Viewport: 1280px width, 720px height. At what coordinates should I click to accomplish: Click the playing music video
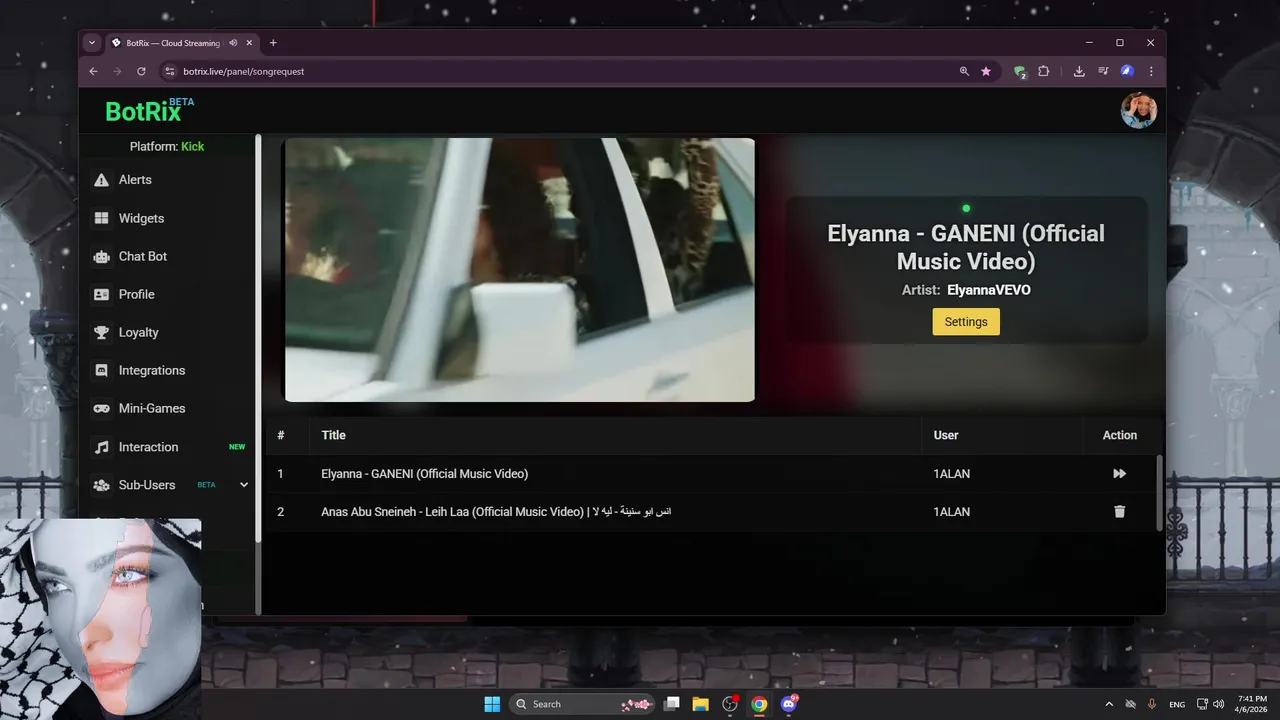tap(520, 270)
